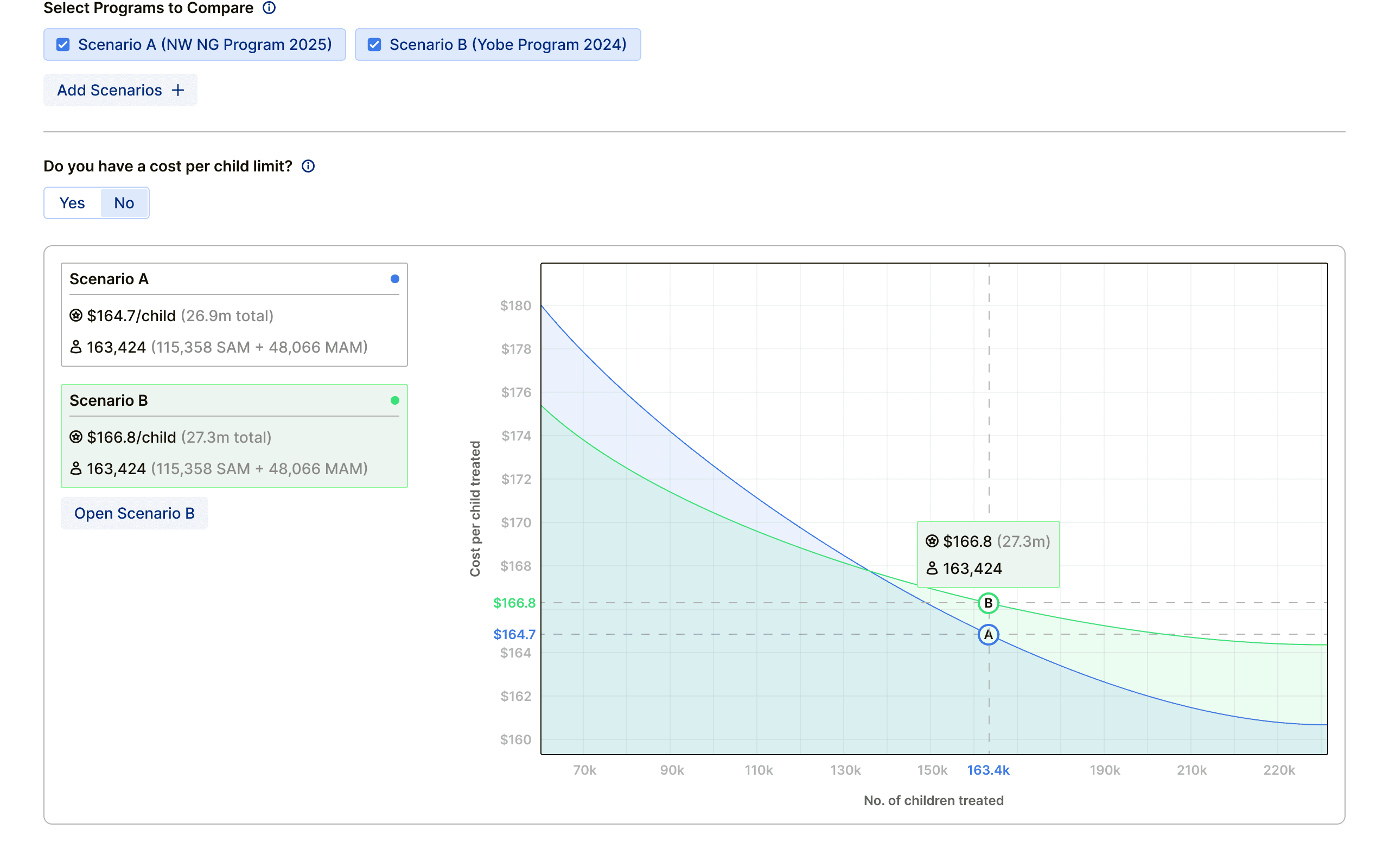Image resolution: width=1389 pixels, height=868 pixels.
Task: Open Scenario B
Action: pyautogui.click(x=135, y=513)
